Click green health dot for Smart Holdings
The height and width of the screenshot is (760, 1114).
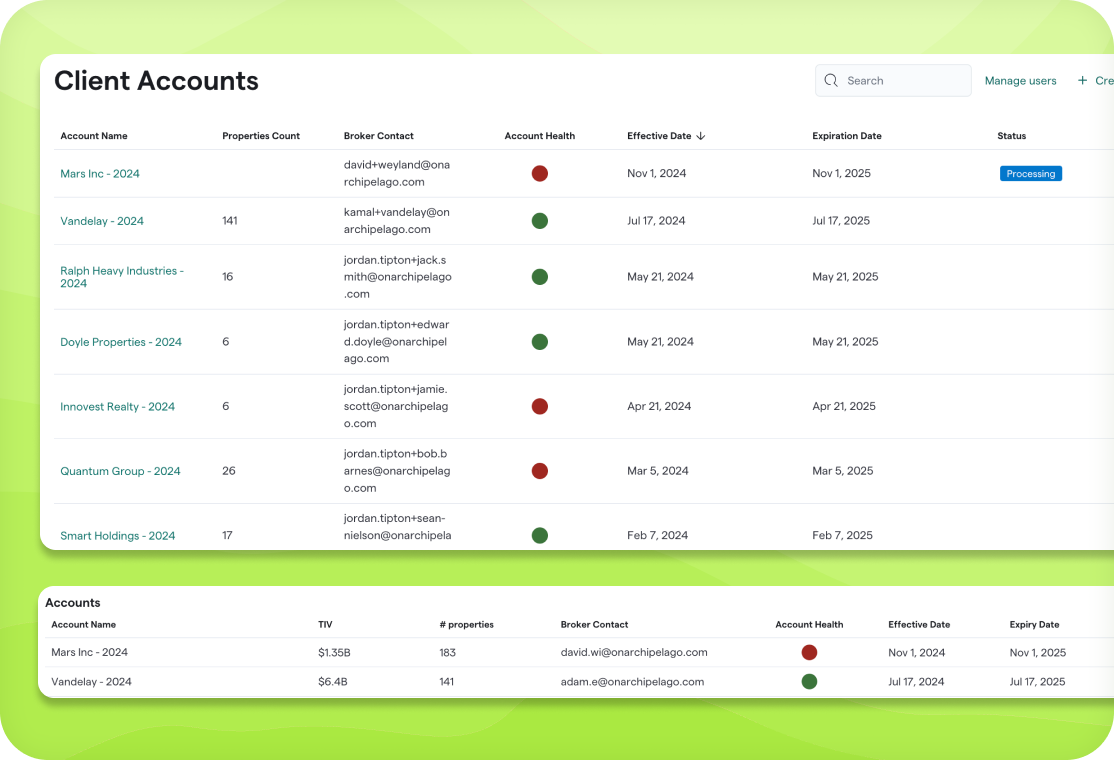(540, 536)
